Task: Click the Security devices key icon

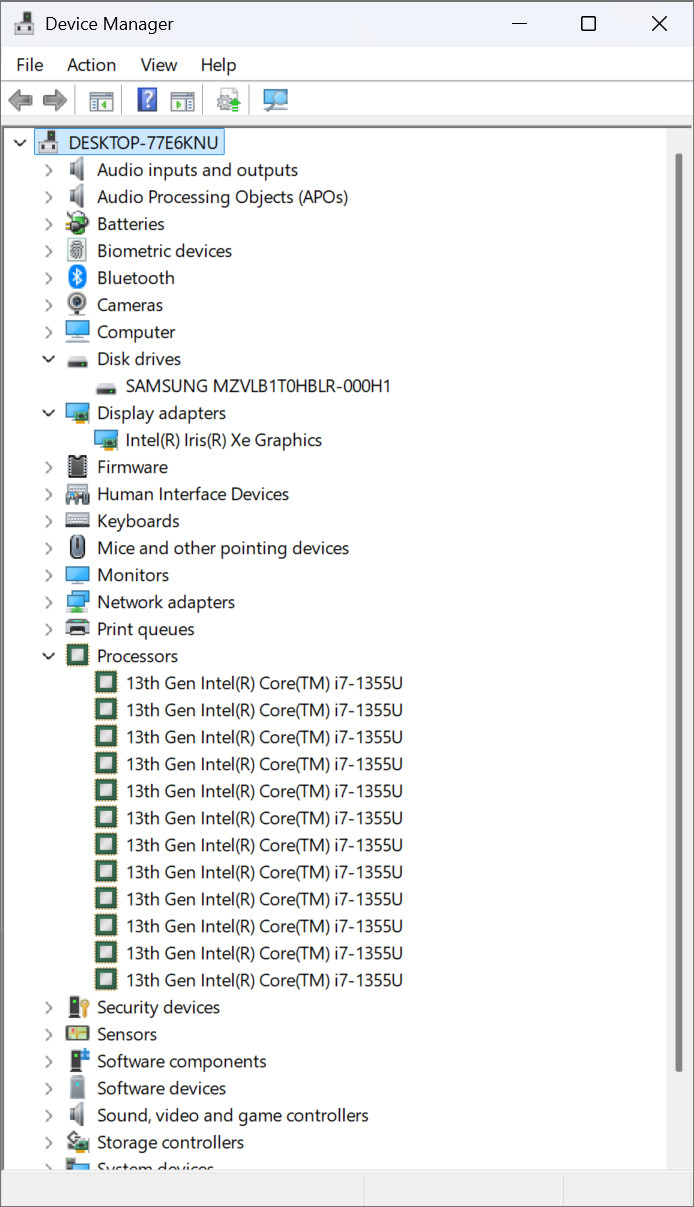Action: point(78,1007)
